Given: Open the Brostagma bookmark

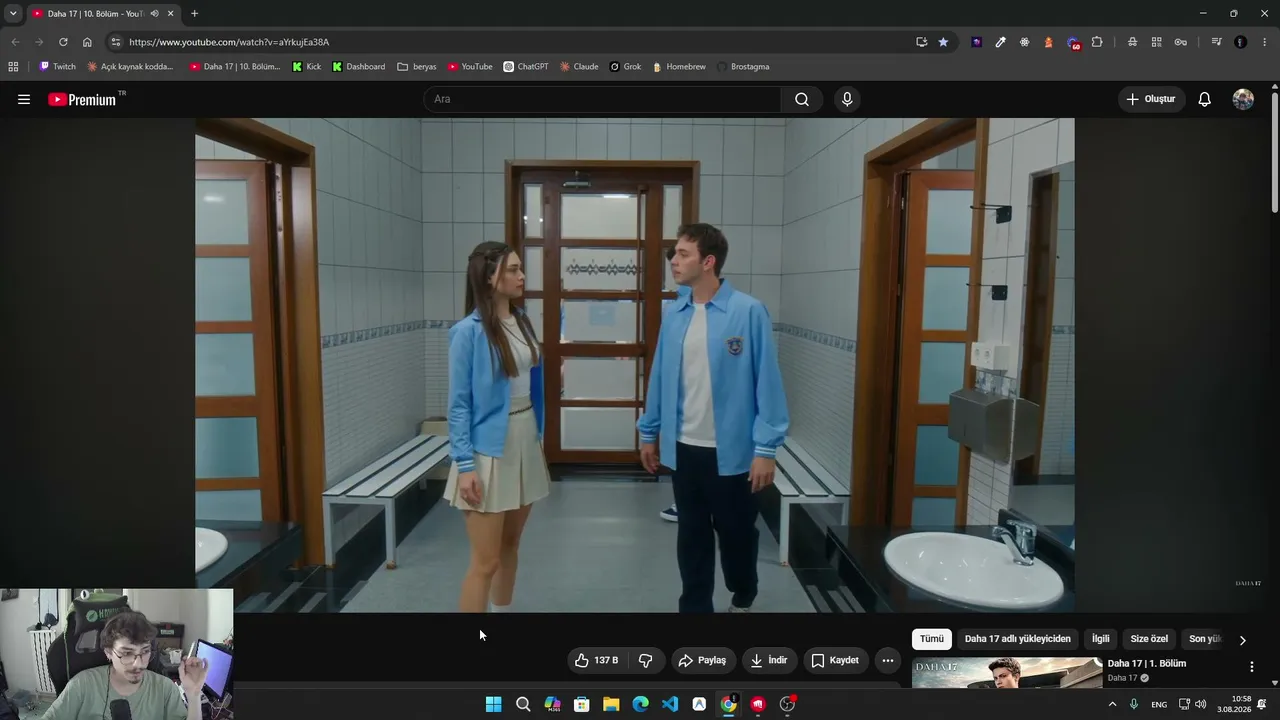Looking at the screenshot, I should [x=743, y=67].
